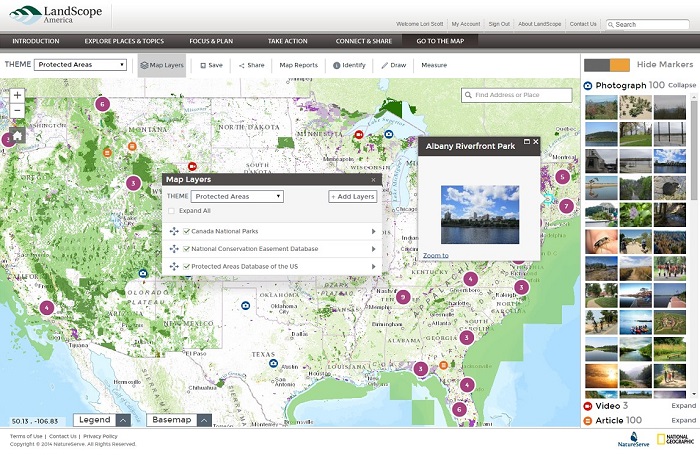Click the Sign Out link
This screenshot has width=700, height=456.
[x=499, y=24]
